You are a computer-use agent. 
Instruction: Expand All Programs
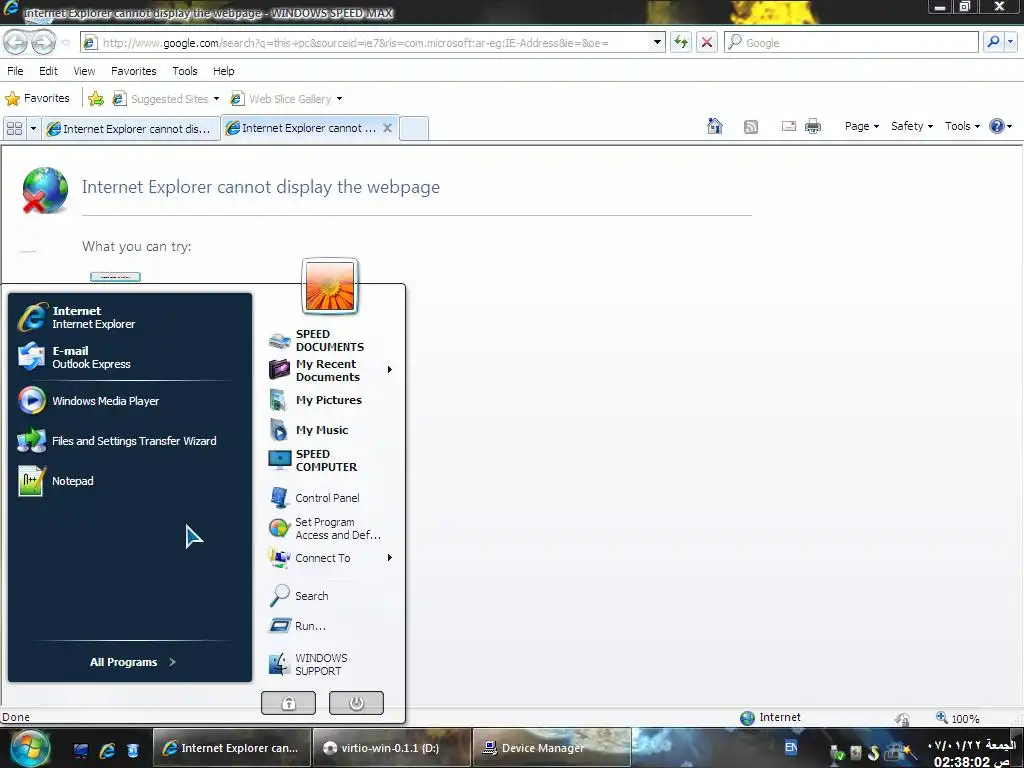tap(133, 662)
